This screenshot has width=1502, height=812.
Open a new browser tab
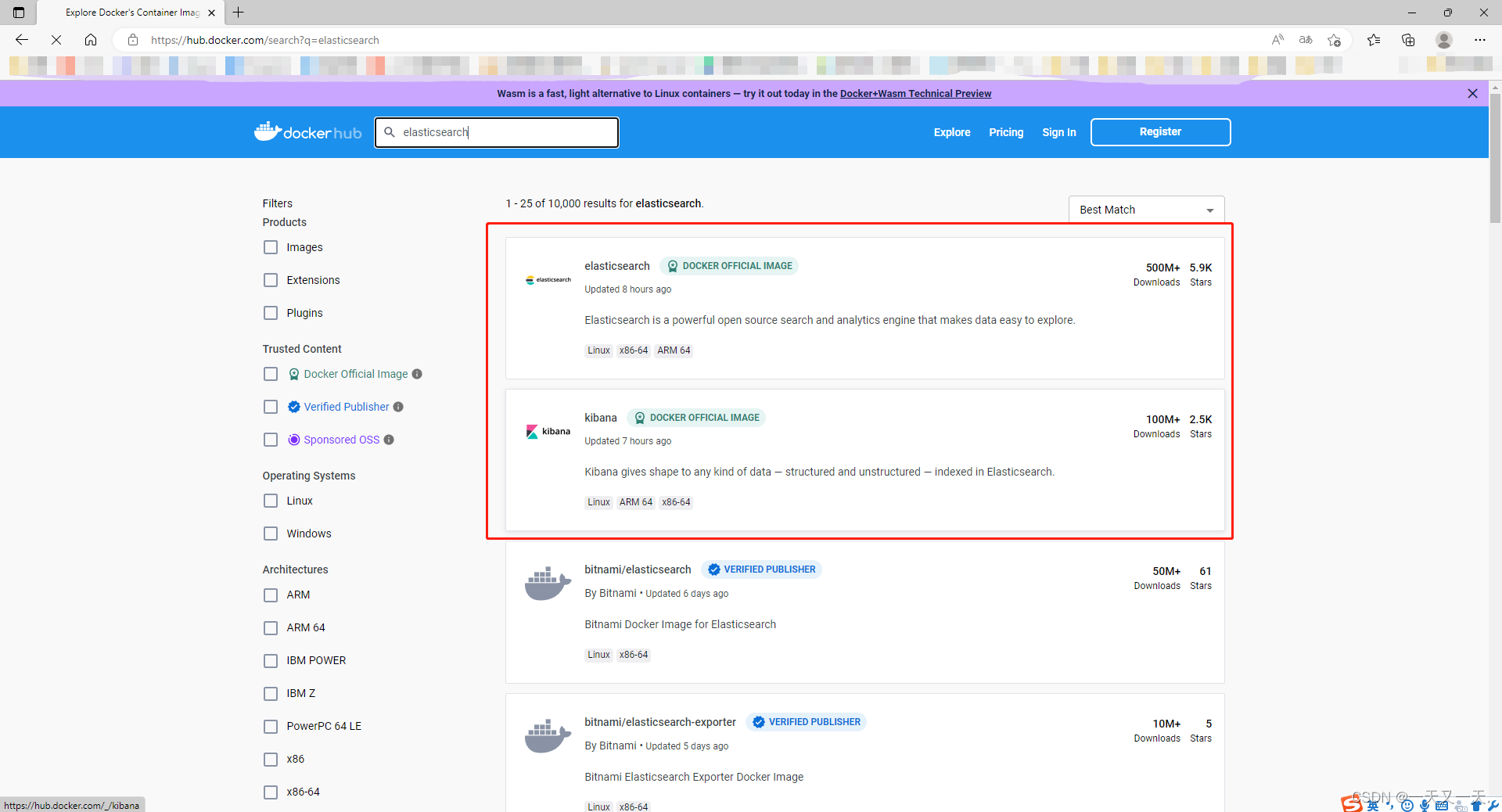coord(239,13)
